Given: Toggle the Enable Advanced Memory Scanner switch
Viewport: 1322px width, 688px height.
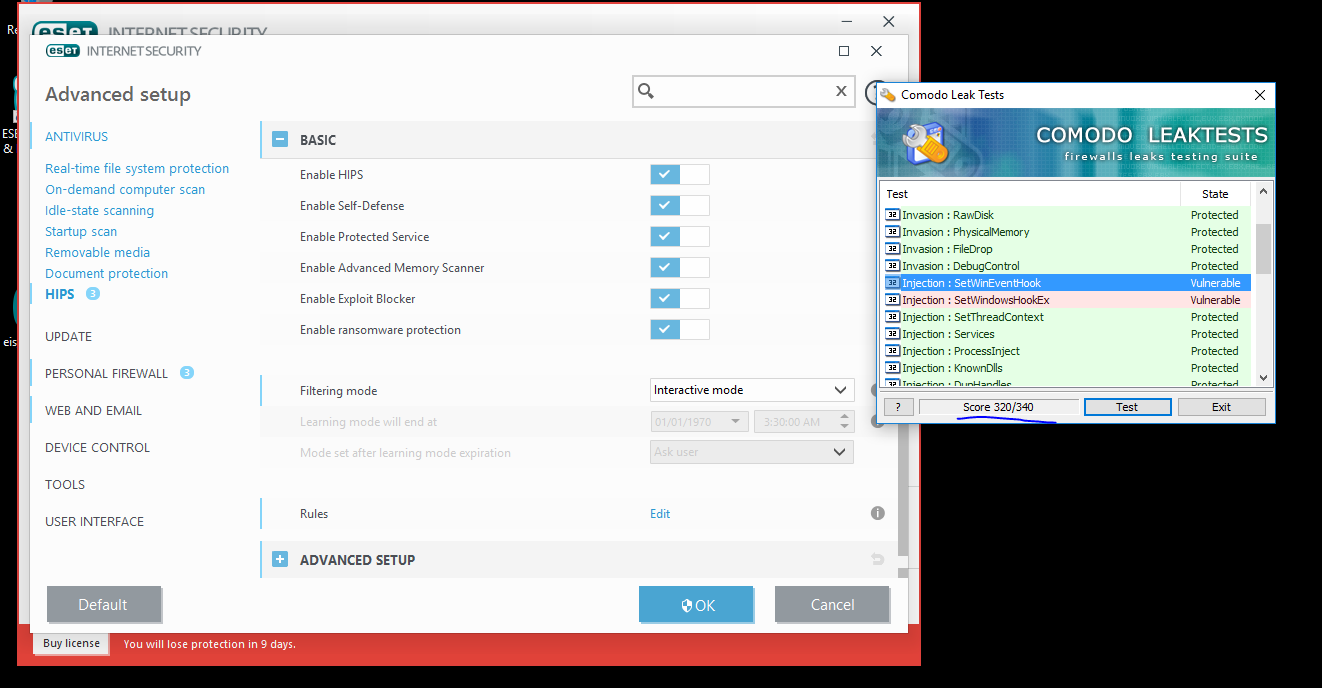Looking at the screenshot, I should coord(680,267).
